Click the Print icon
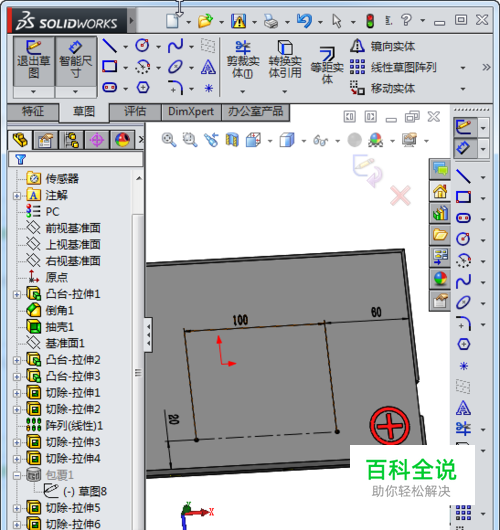 click(271, 21)
